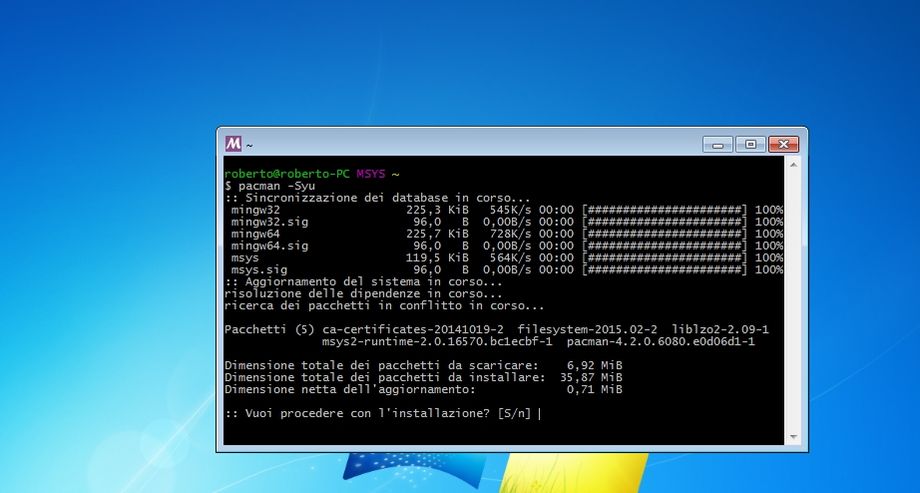Click the 'msys' database name

245,258
